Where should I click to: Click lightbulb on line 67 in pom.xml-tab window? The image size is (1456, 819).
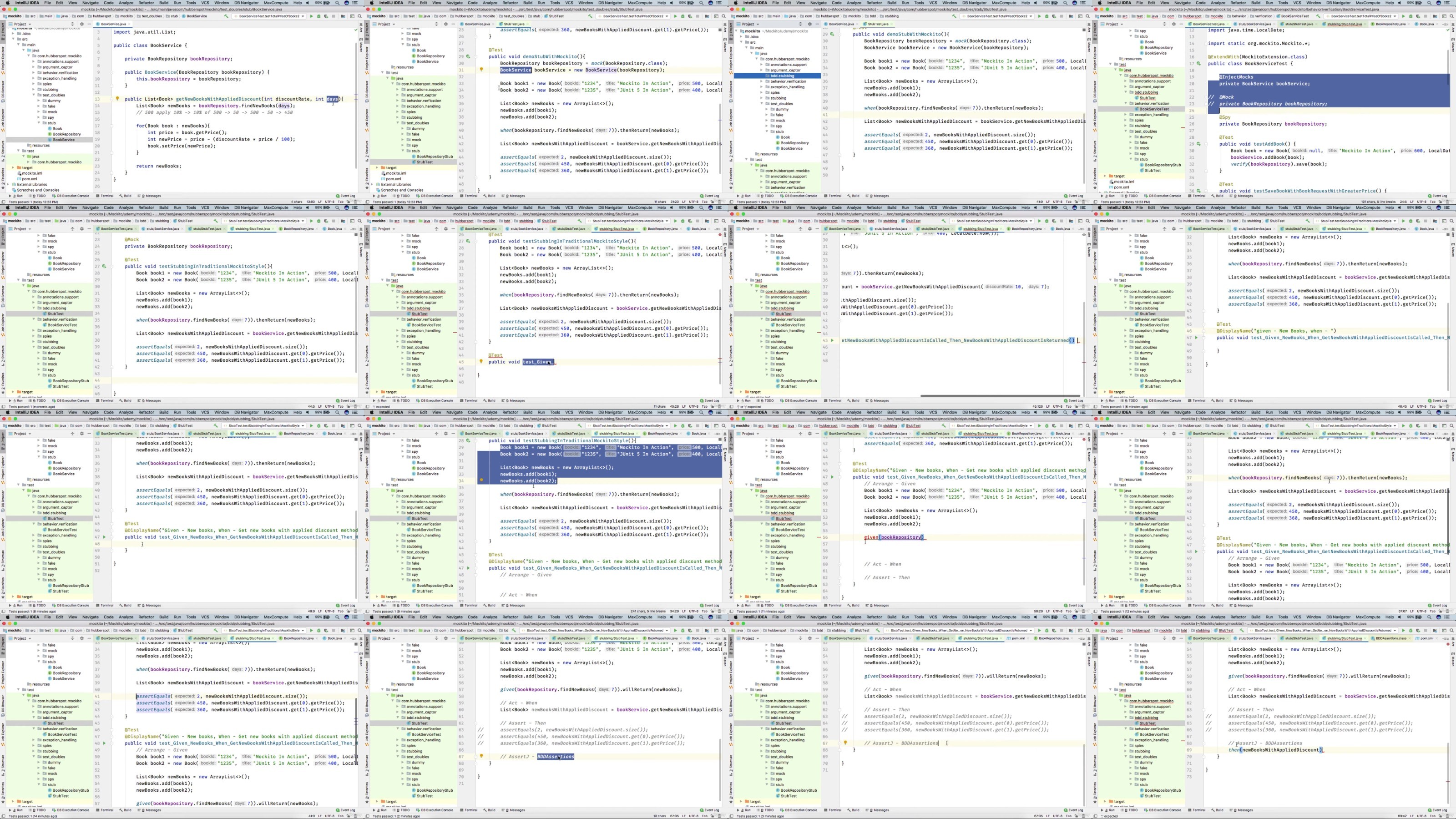tap(845, 743)
